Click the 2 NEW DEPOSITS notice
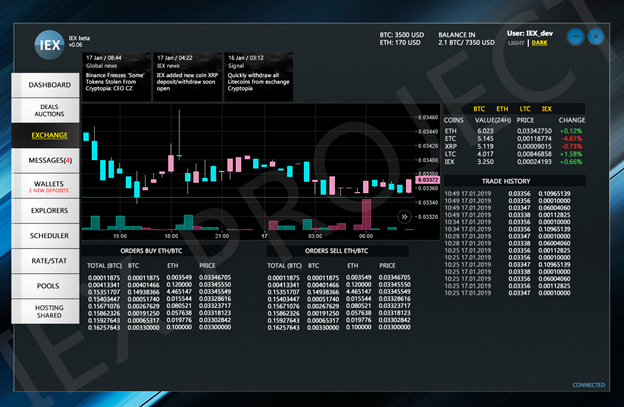The height and width of the screenshot is (407, 624). tap(49, 191)
